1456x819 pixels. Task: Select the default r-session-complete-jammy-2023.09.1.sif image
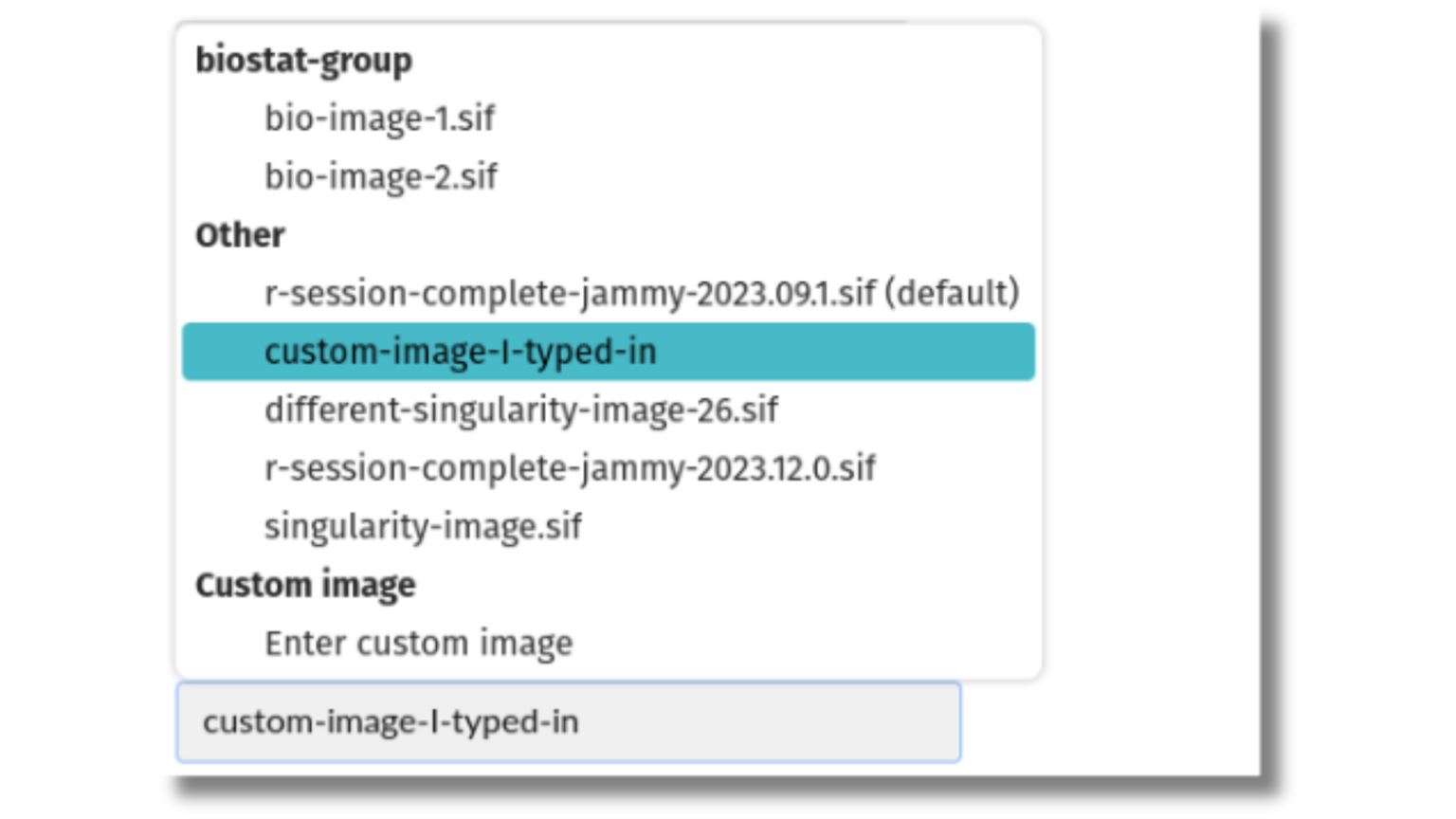(642, 294)
